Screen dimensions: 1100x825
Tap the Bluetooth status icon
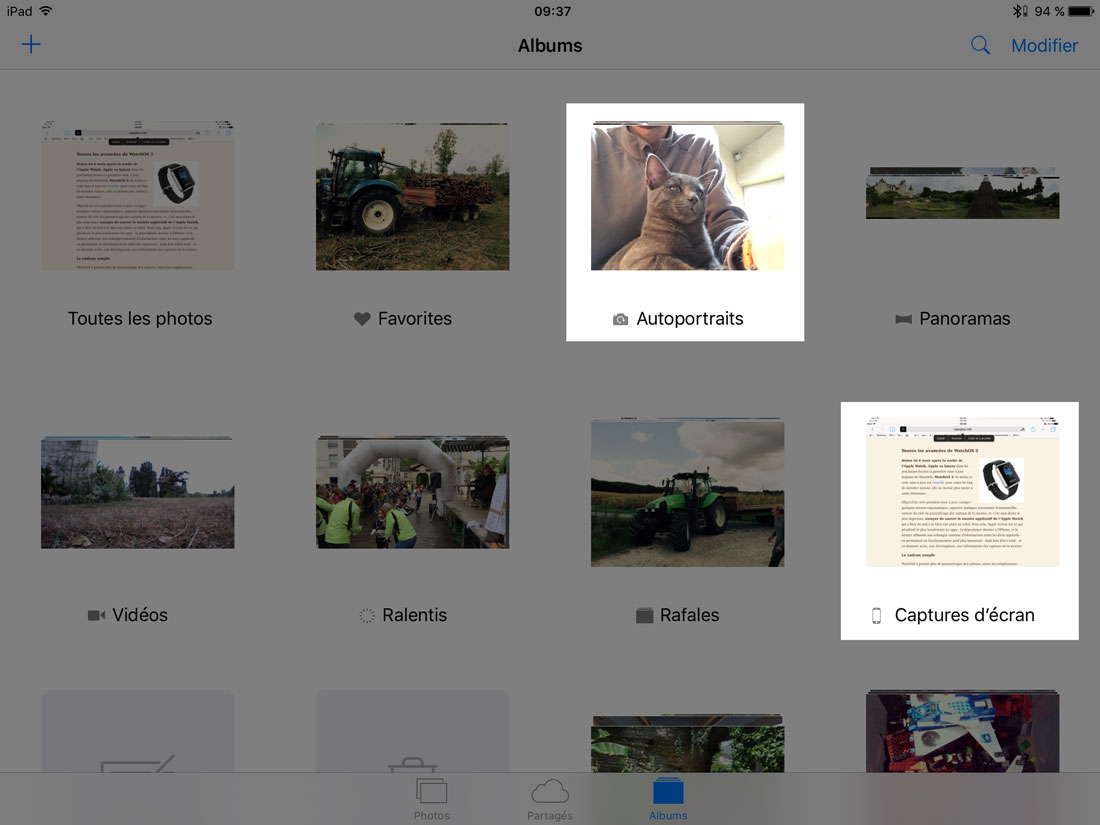(1019, 11)
